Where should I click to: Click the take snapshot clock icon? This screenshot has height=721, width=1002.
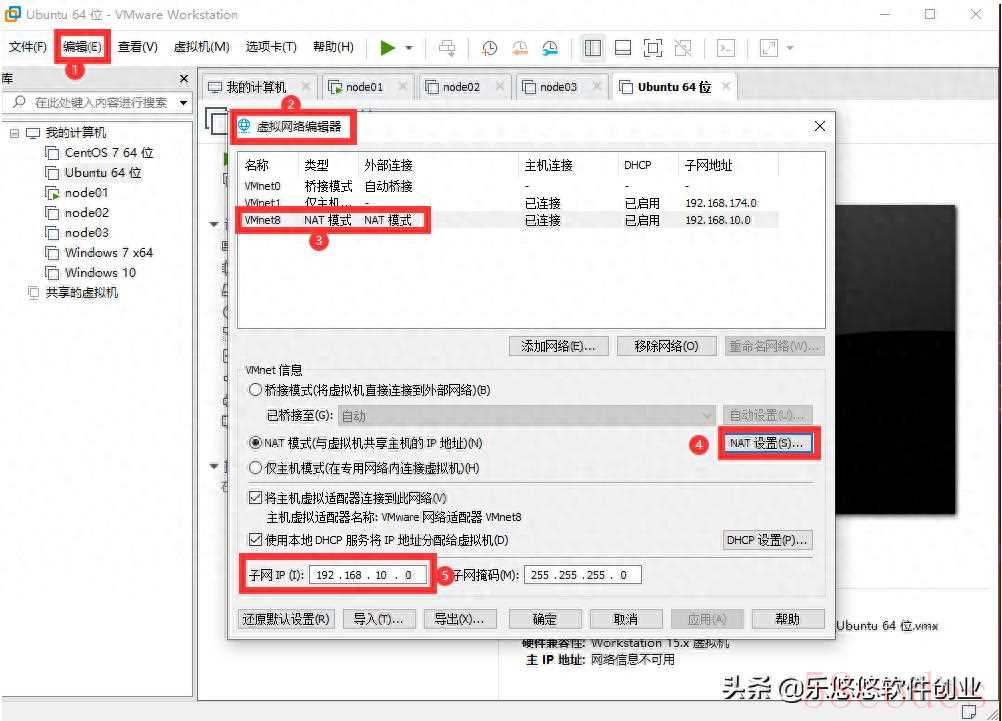point(489,48)
